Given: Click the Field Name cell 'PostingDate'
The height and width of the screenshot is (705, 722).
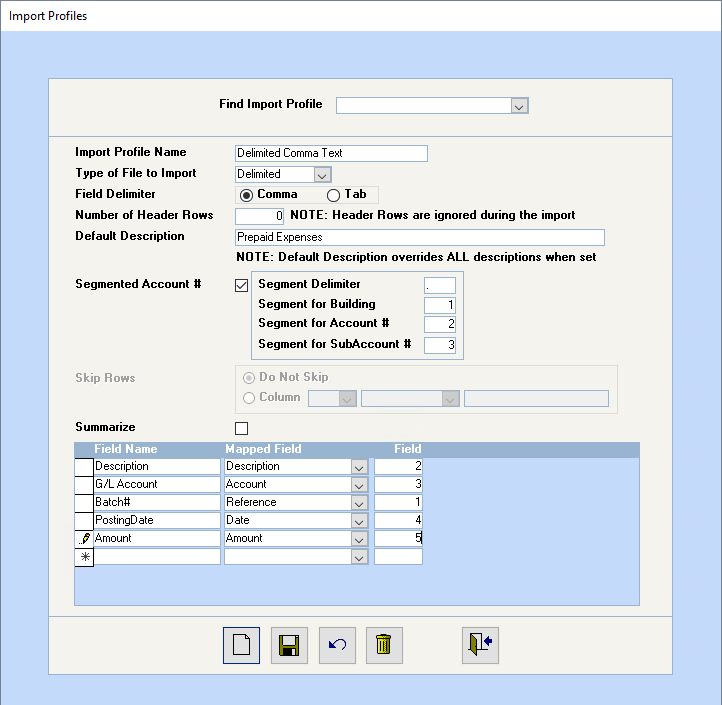Looking at the screenshot, I should (157, 520).
